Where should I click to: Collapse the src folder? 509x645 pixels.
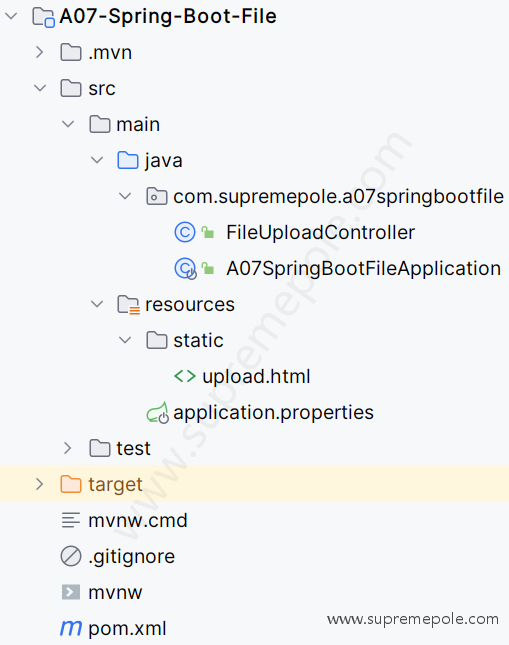coord(40,88)
